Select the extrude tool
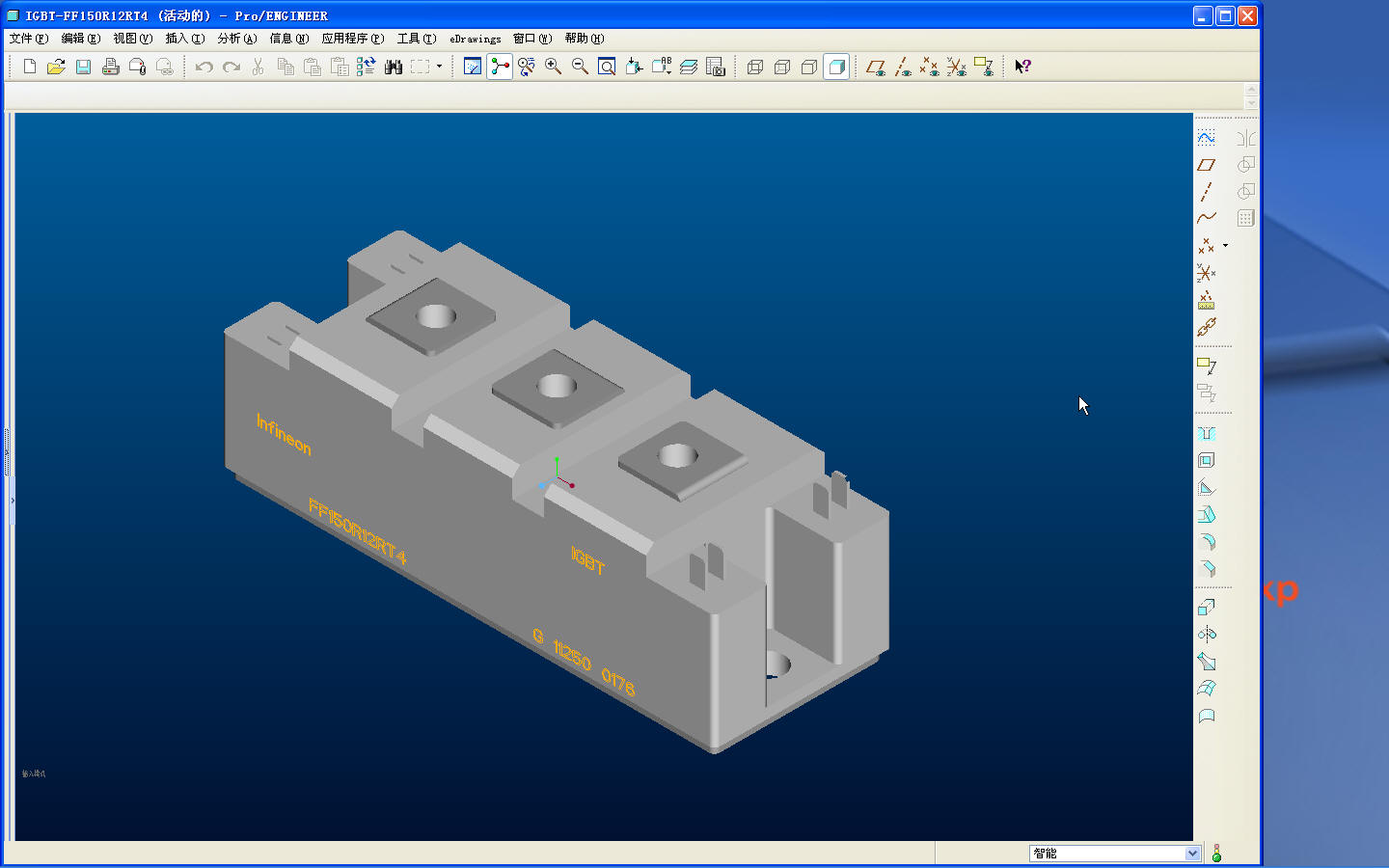 click(x=1206, y=608)
